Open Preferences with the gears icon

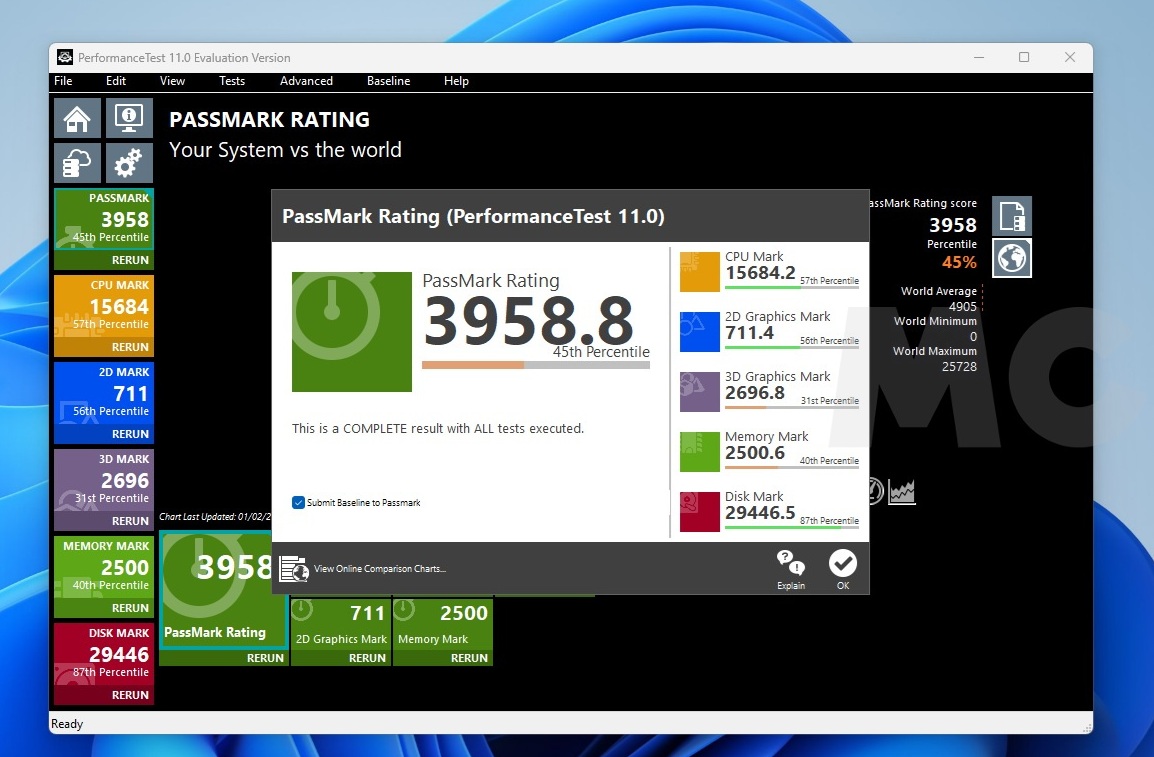(129, 162)
